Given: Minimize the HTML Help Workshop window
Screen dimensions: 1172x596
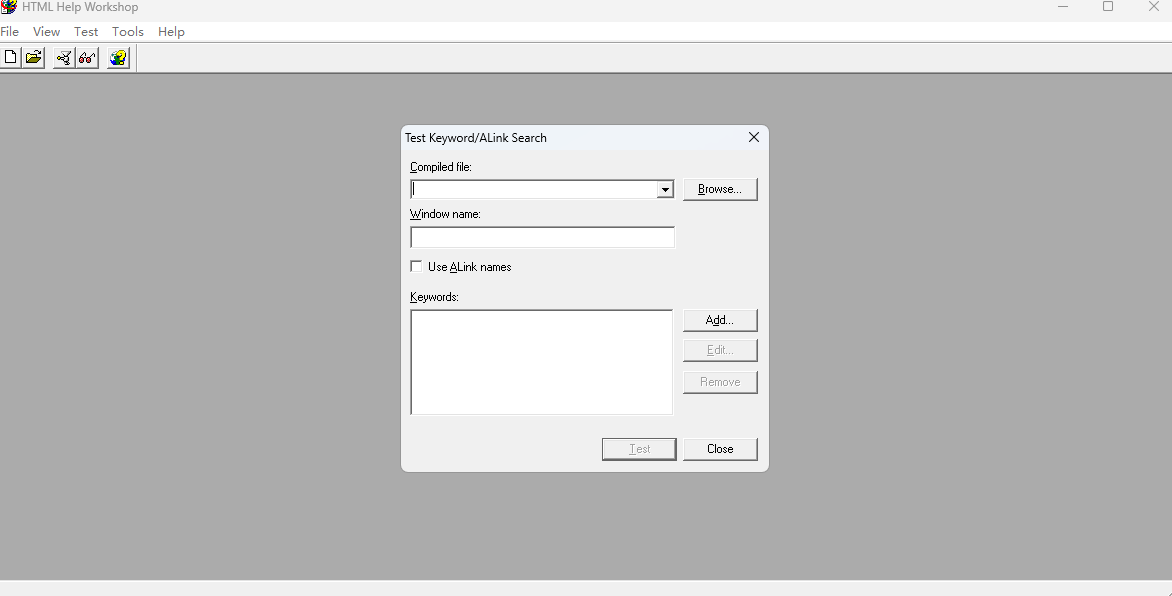Looking at the screenshot, I should pos(1064,7).
